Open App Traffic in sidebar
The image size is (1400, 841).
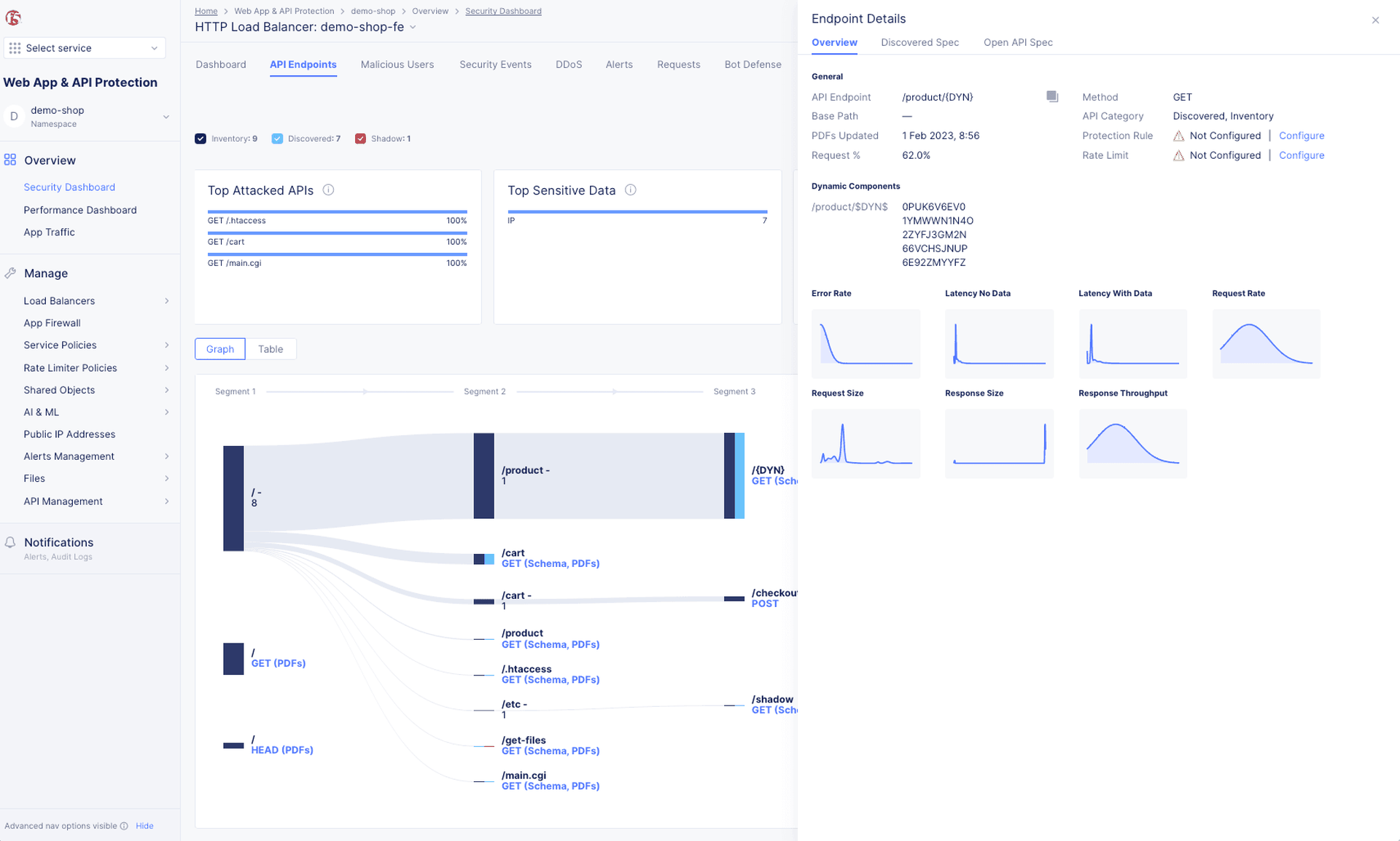pyautogui.click(x=49, y=232)
